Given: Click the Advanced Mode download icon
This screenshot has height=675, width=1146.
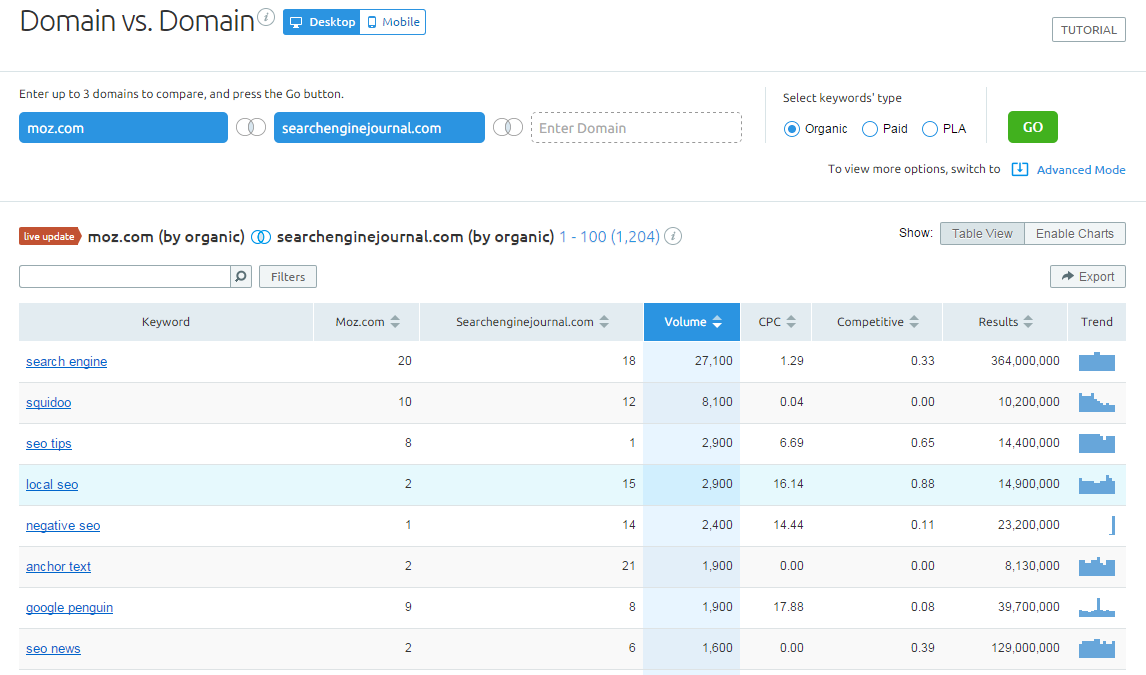Looking at the screenshot, I should (x=1020, y=169).
